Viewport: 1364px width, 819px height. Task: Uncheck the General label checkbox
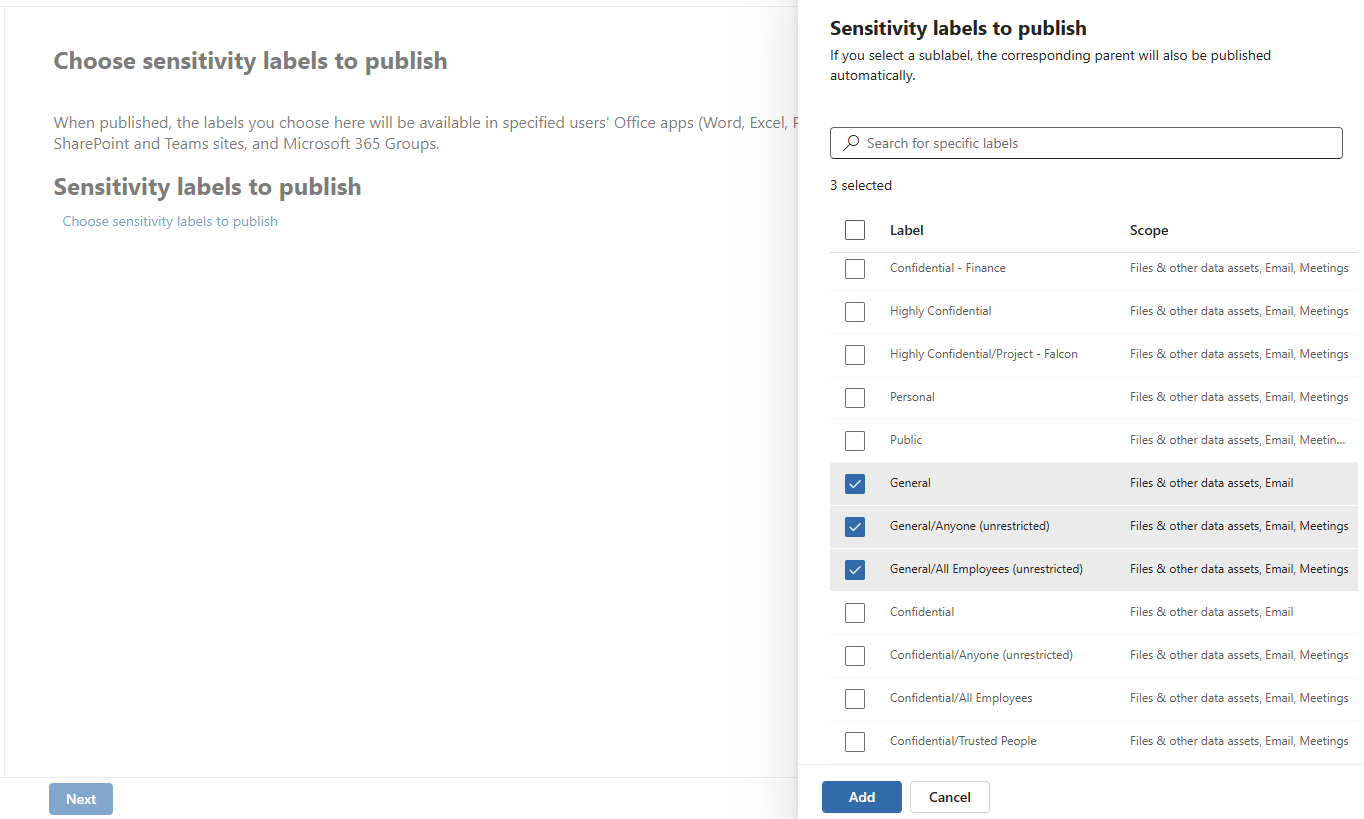coord(855,483)
